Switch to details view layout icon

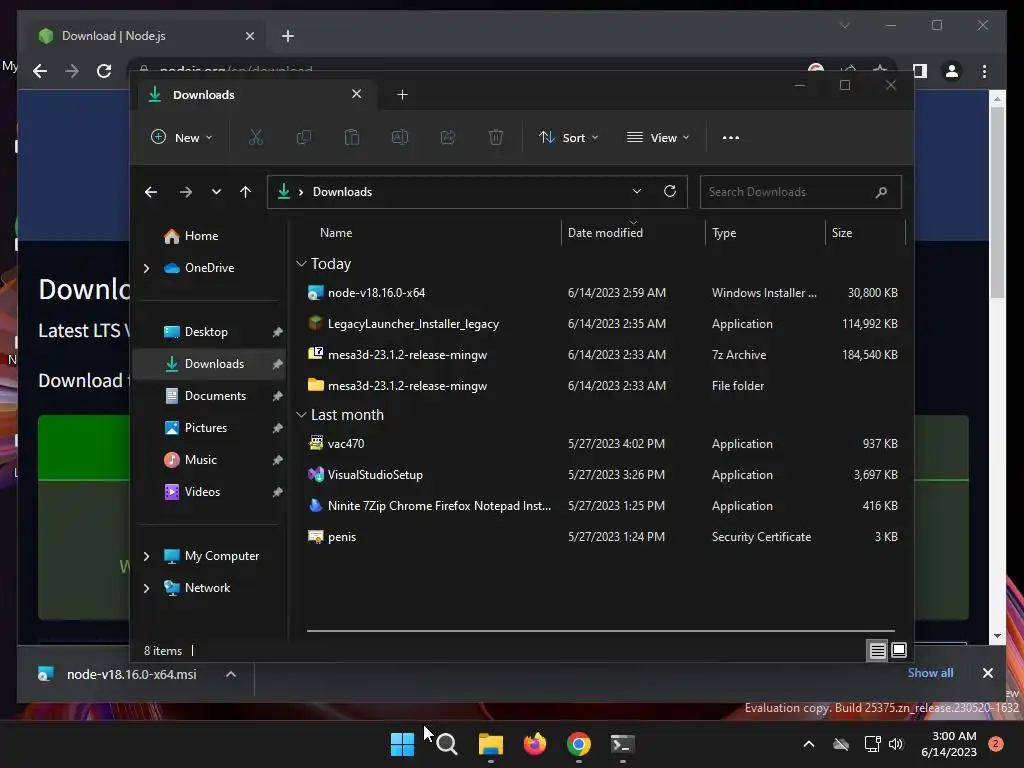878,650
